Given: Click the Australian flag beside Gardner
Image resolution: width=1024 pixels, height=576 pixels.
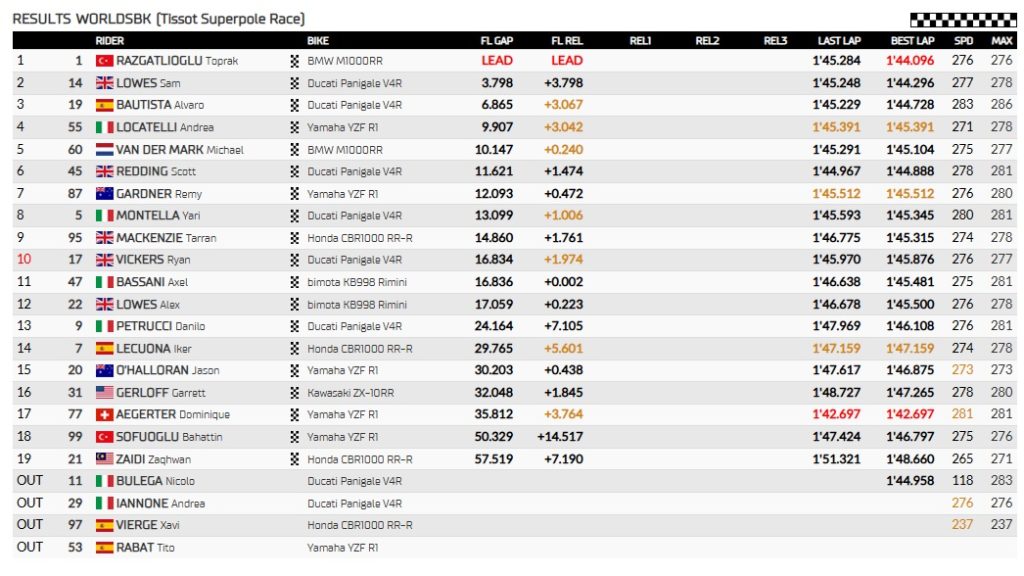Looking at the screenshot, I should (104, 194).
